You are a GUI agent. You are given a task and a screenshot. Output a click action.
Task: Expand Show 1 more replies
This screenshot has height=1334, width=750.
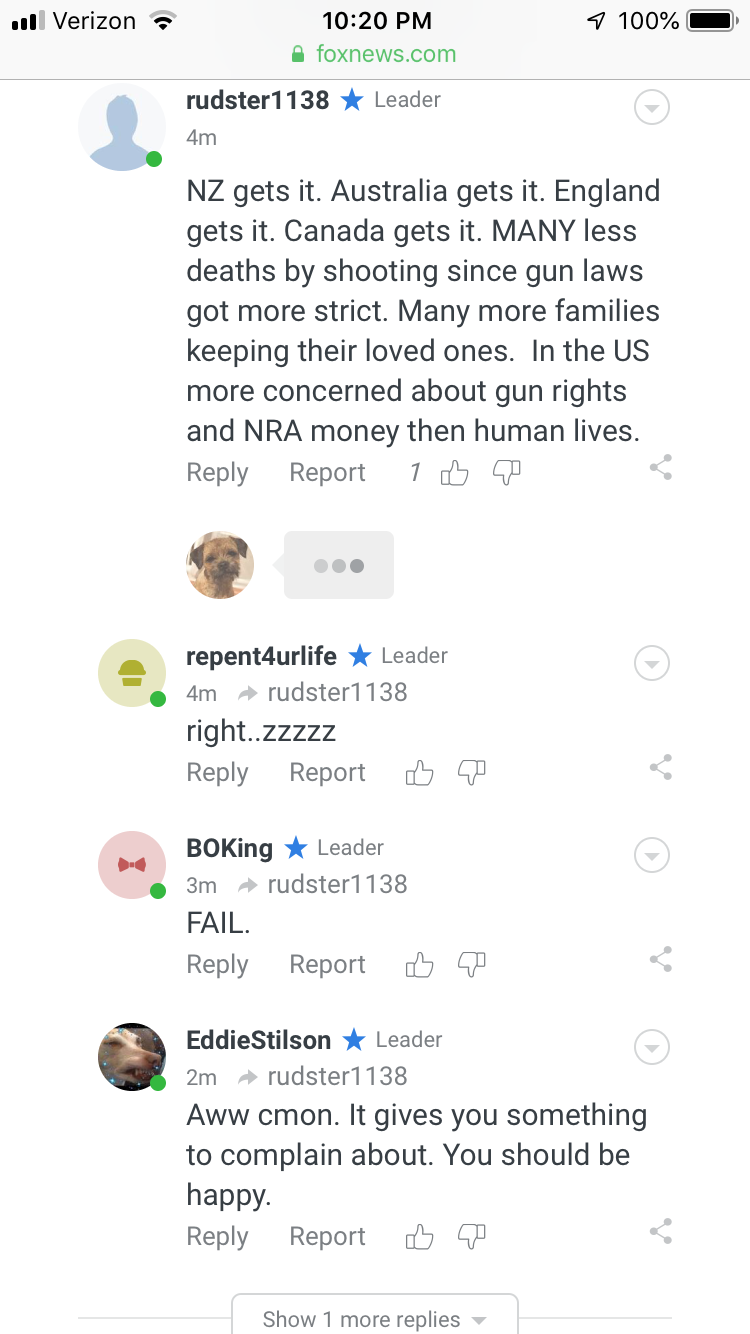[x=375, y=1318]
